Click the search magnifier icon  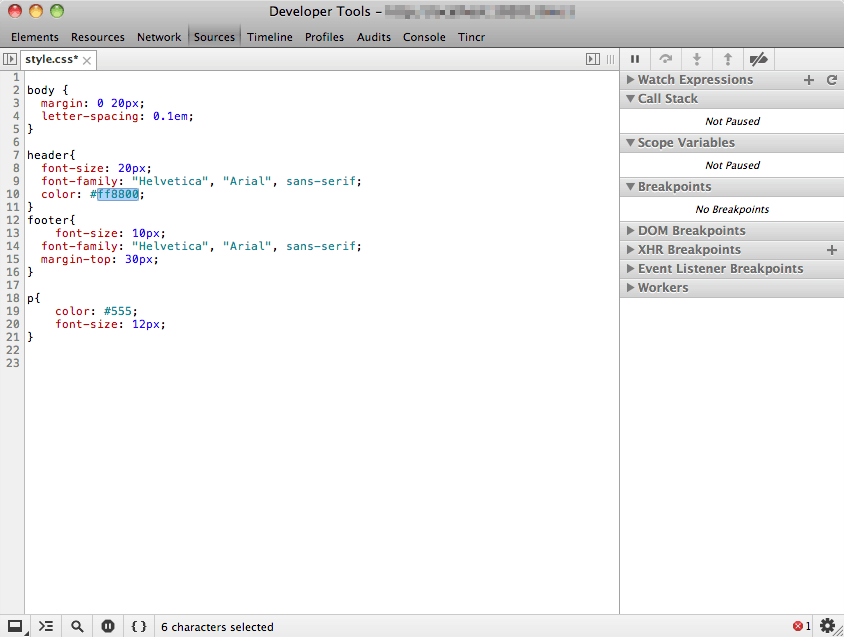tap(77, 626)
